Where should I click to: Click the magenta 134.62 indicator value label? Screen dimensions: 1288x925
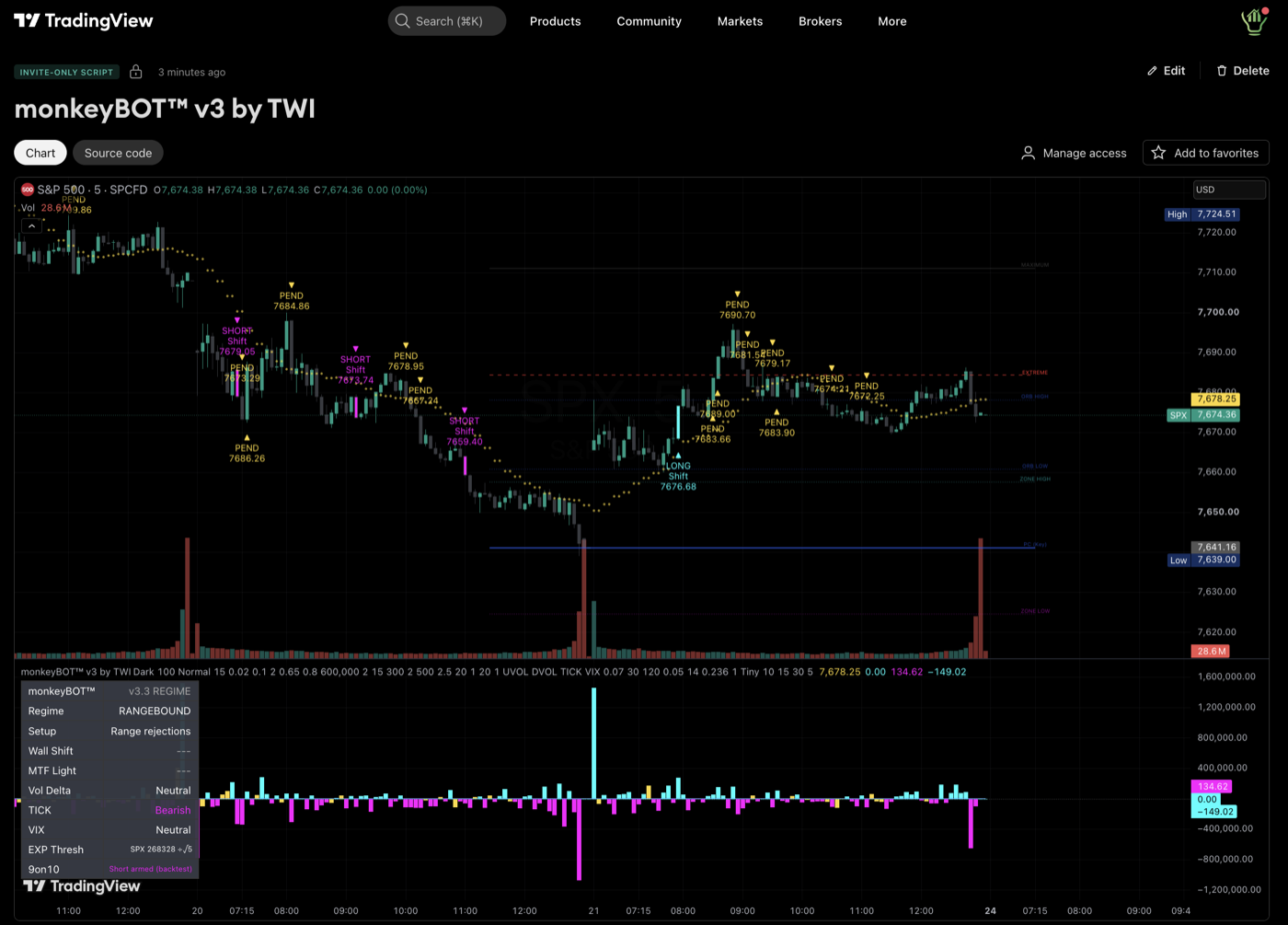click(1212, 787)
